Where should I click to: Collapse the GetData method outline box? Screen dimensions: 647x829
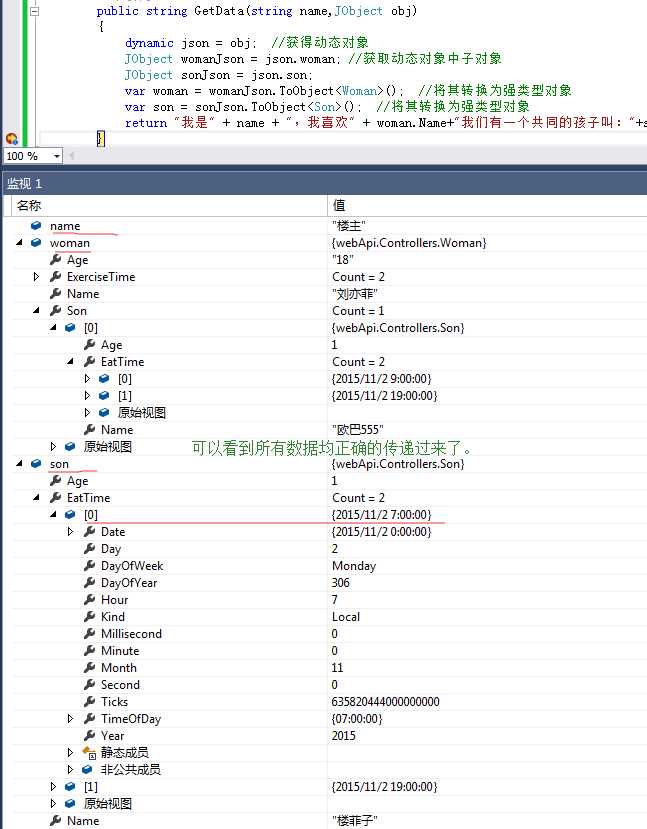click(x=34, y=11)
